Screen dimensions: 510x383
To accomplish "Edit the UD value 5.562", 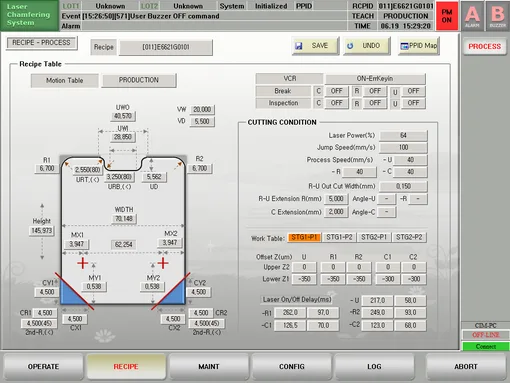I will point(154,177).
